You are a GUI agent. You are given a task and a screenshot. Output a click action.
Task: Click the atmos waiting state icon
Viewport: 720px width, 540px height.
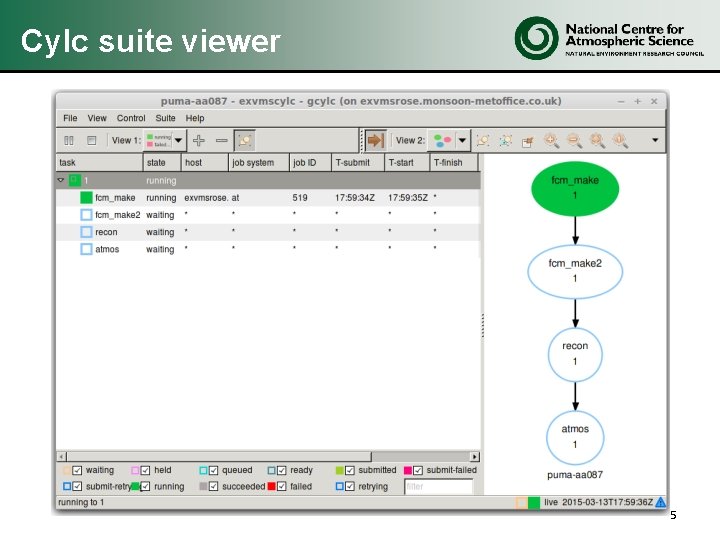click(x=86, y=249)
